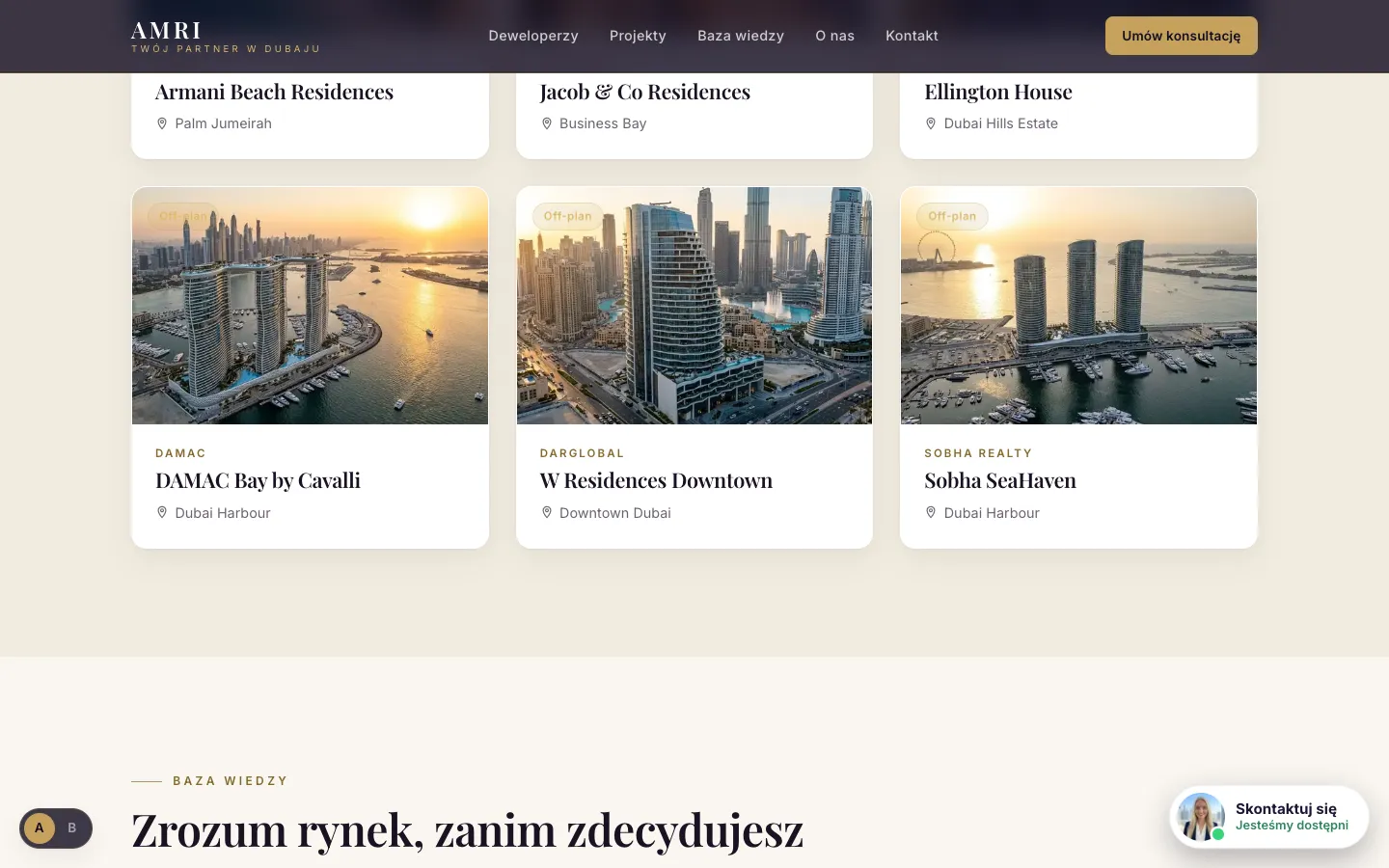
Task: Click the Umów konsultację button
Action: (x=1181, y=36)
